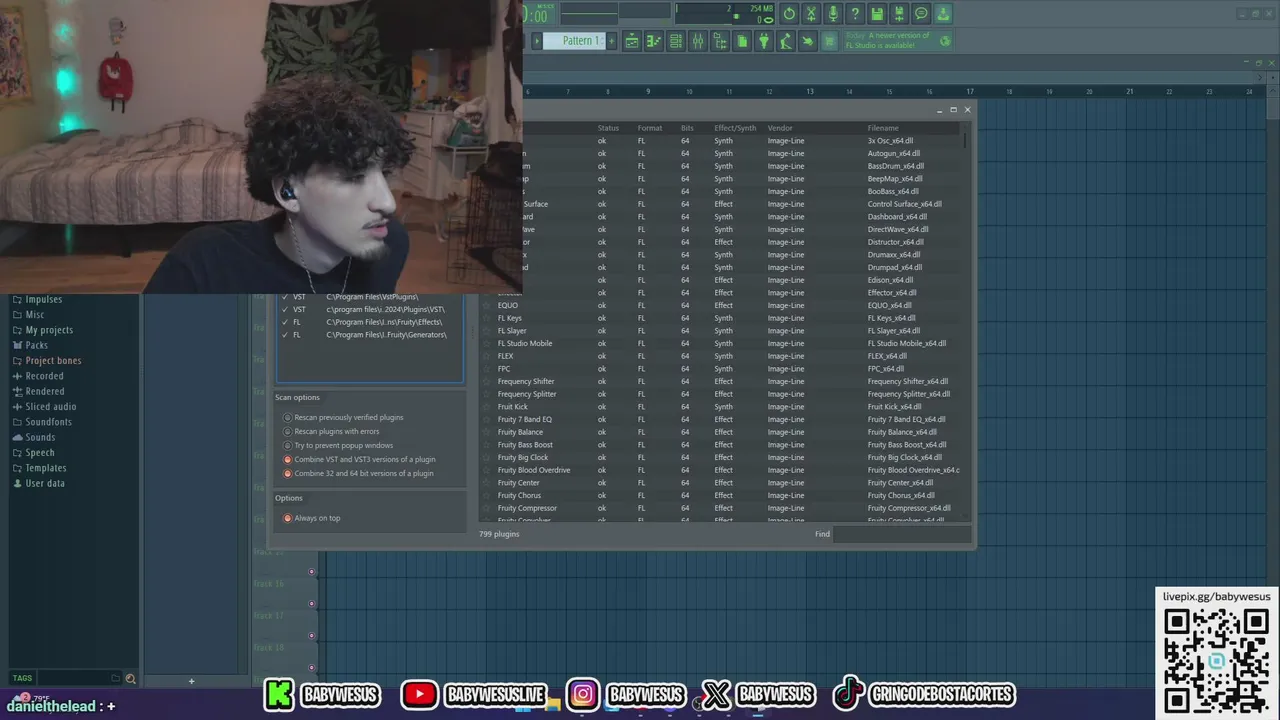Expand My projects folder in browser
Image resolution: width=1280 pixels, height=720 pixels.
click(x=42, y=330)
